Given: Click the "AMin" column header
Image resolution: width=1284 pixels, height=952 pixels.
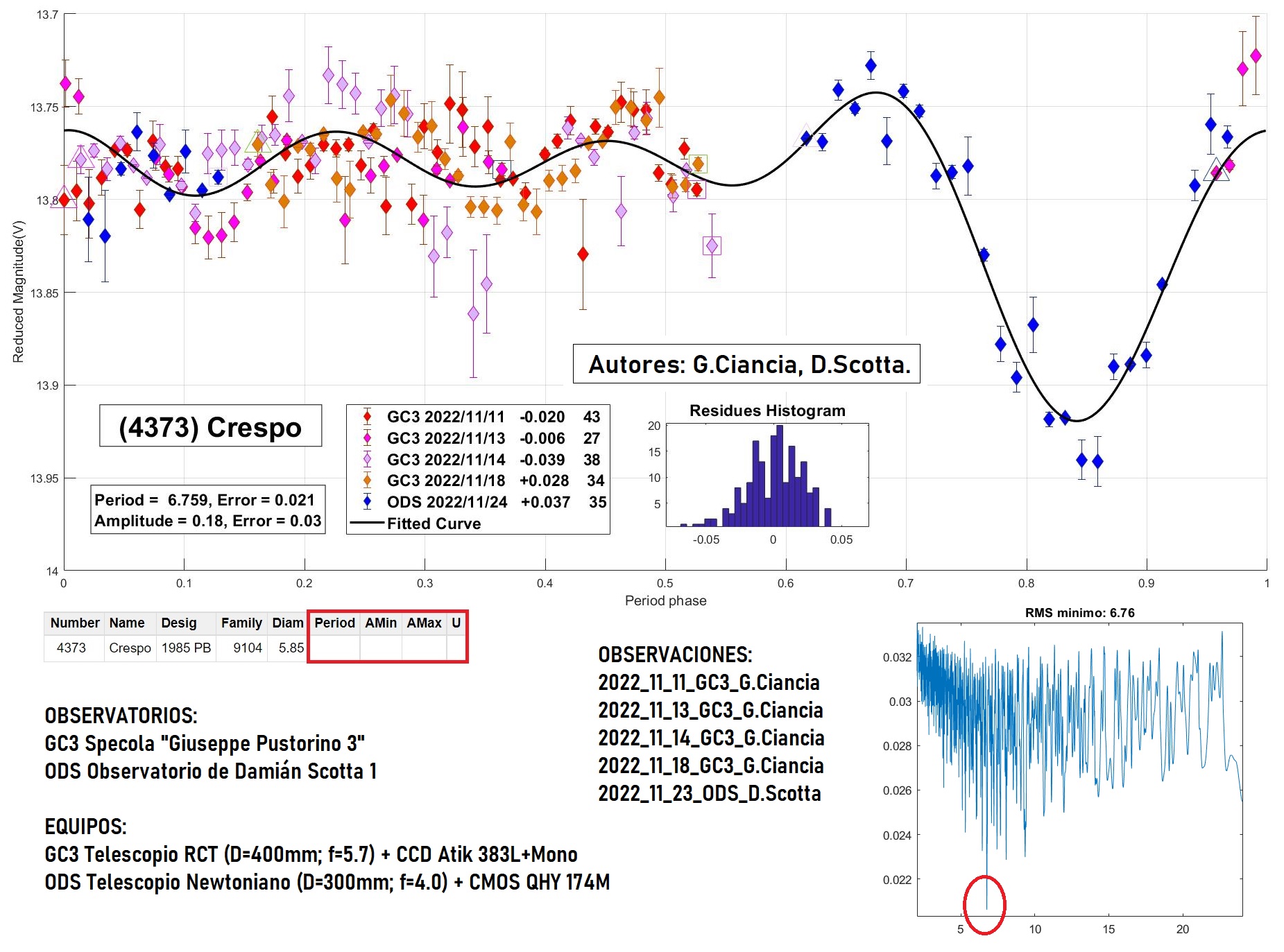Looking at the screenshot, I should (381, 623).
